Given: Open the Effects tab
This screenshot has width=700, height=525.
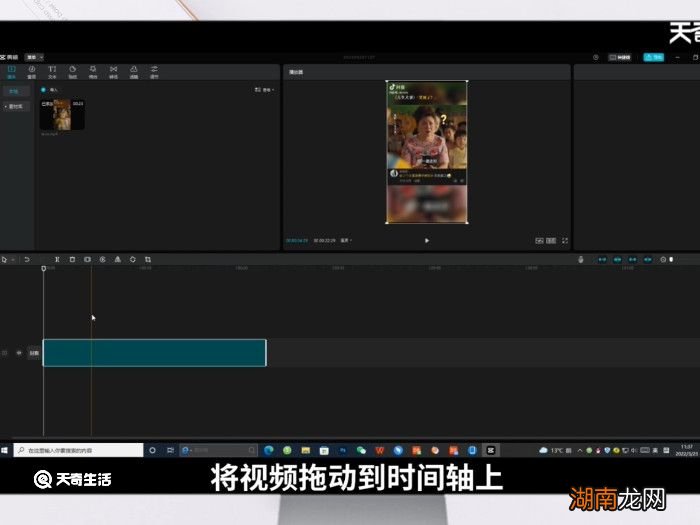Looking at the screenshot, I should (93, 72).
